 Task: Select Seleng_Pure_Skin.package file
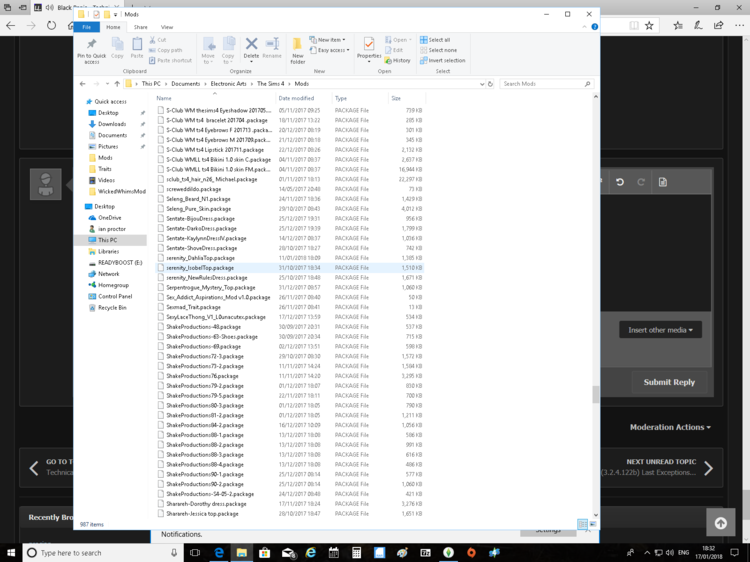click(289, 209)
